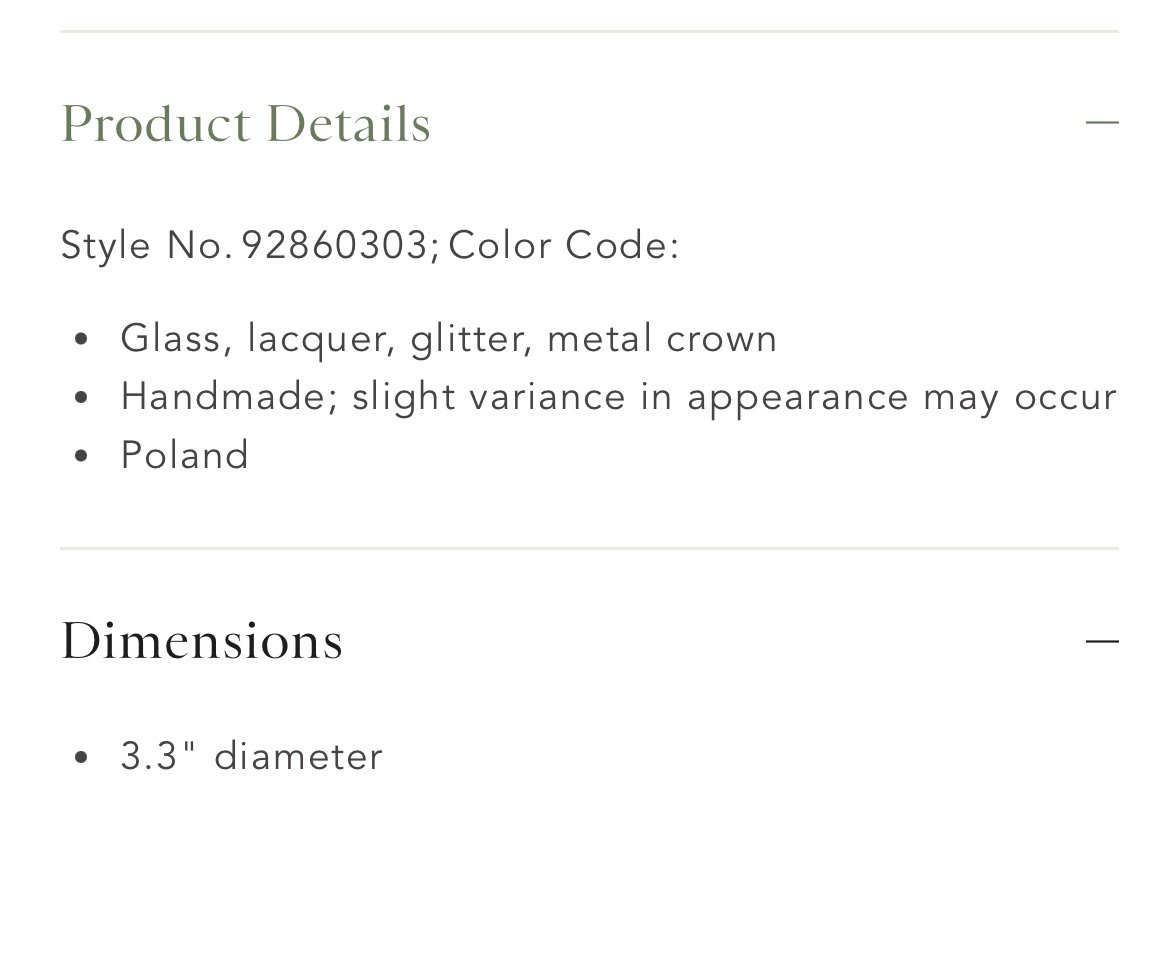Click the 3.3" diameter bullet item

click(x=252, y=757)
